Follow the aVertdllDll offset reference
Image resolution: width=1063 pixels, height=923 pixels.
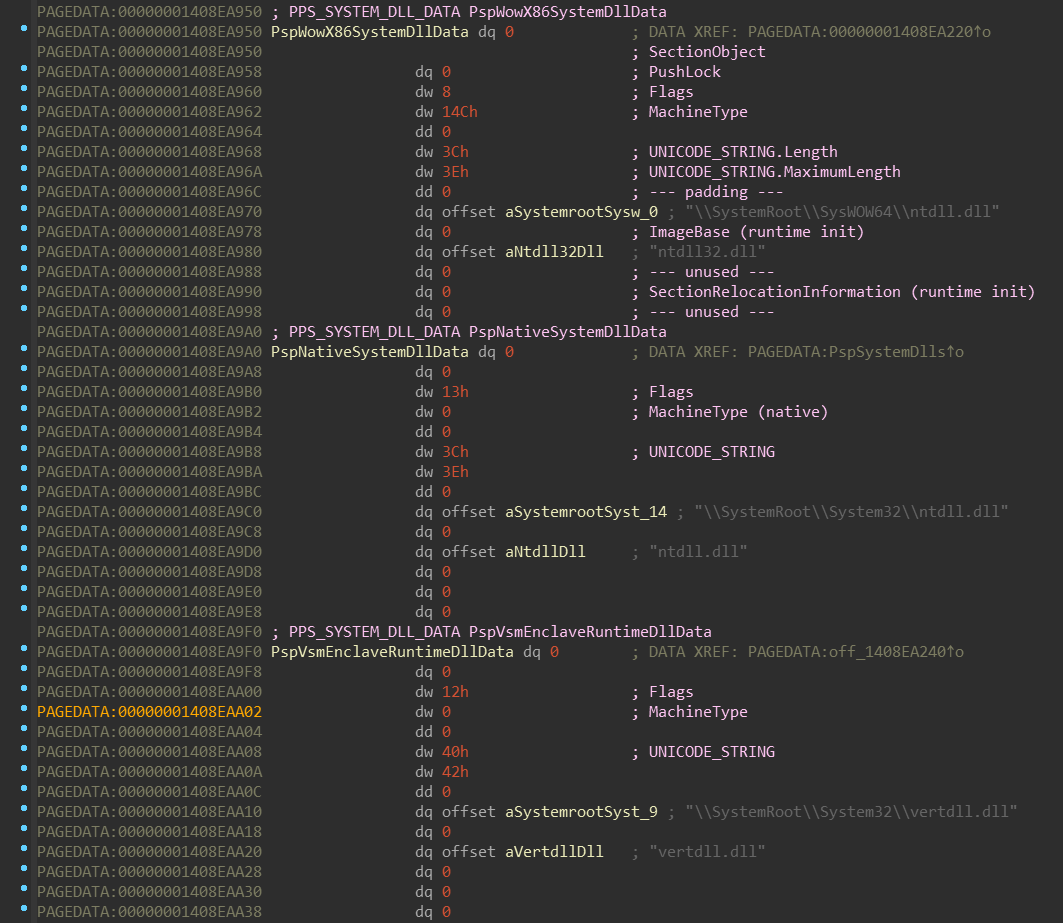click(x=554, y=852)
